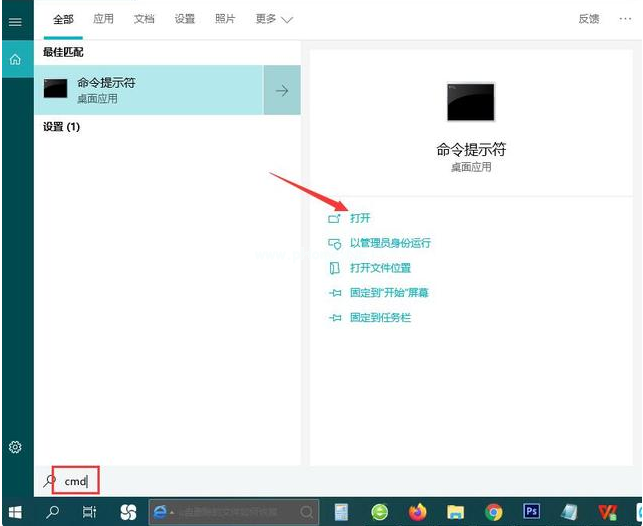643x526 pixels.
Task: Expand the 更多 dropdown filter
Action: coord(273,19)
